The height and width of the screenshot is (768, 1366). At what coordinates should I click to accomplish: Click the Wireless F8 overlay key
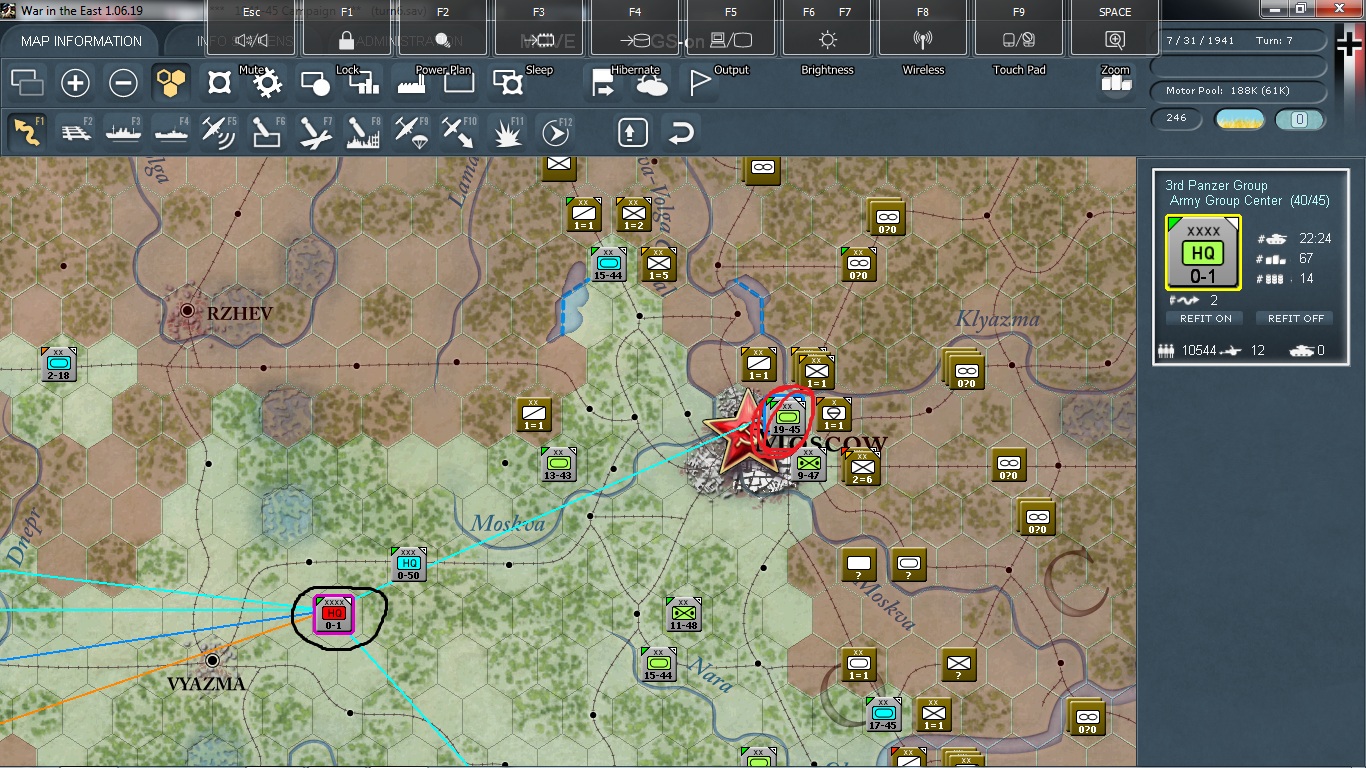tap(923, 28)
